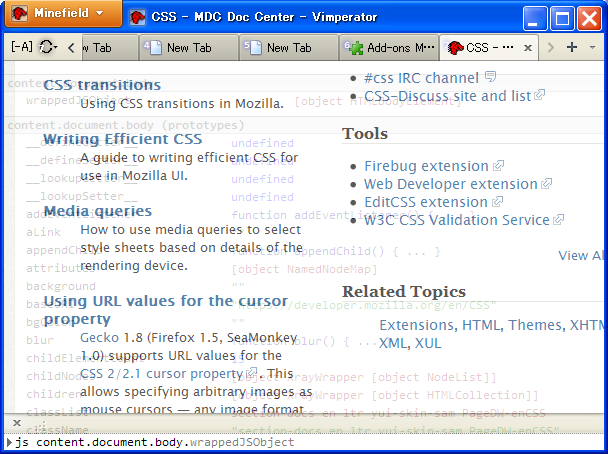Select the partially hidden leftmost Tab
Image resolution: width=608 pixels, height=454 pixels.
110,48
